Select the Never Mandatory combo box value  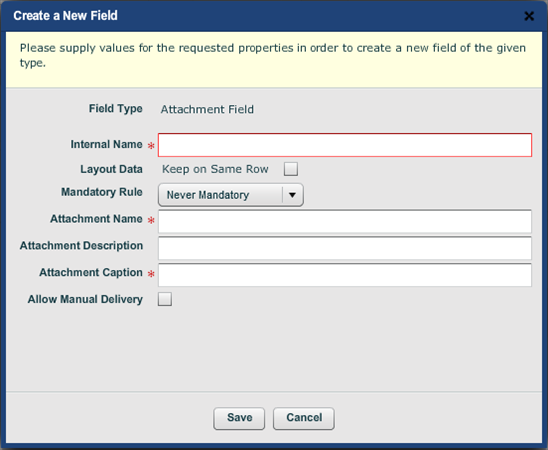(221, 195)
